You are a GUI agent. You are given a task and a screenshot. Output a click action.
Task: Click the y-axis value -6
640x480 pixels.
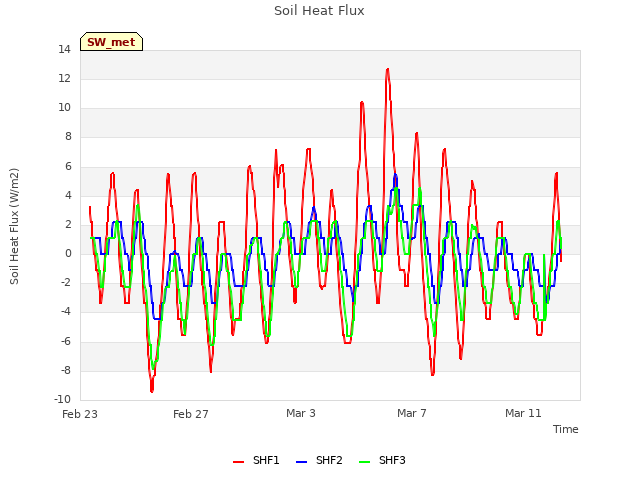(x=66, y=342)
